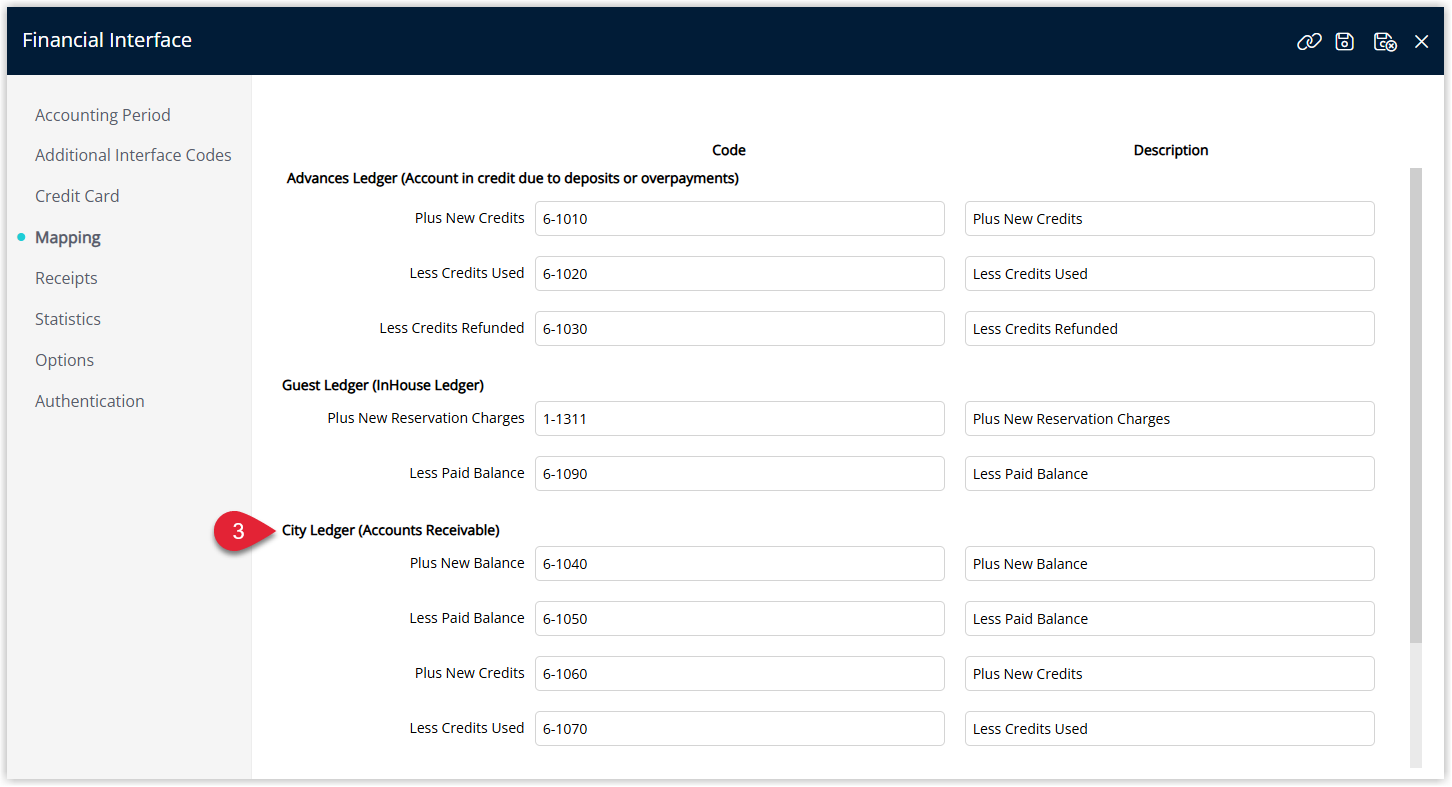Click the Plus New Reservation Charges label

pyautogui.click(x=426, y=418)
